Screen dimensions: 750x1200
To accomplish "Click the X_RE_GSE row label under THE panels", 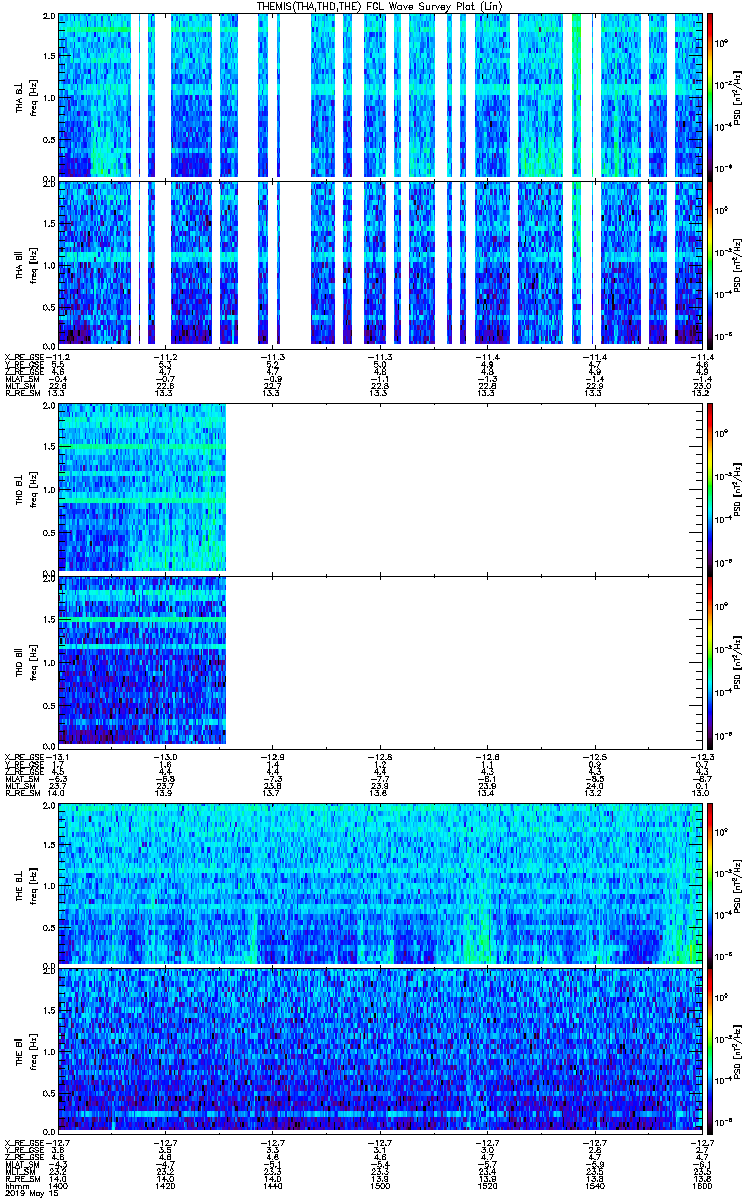I will [24, 1142].
